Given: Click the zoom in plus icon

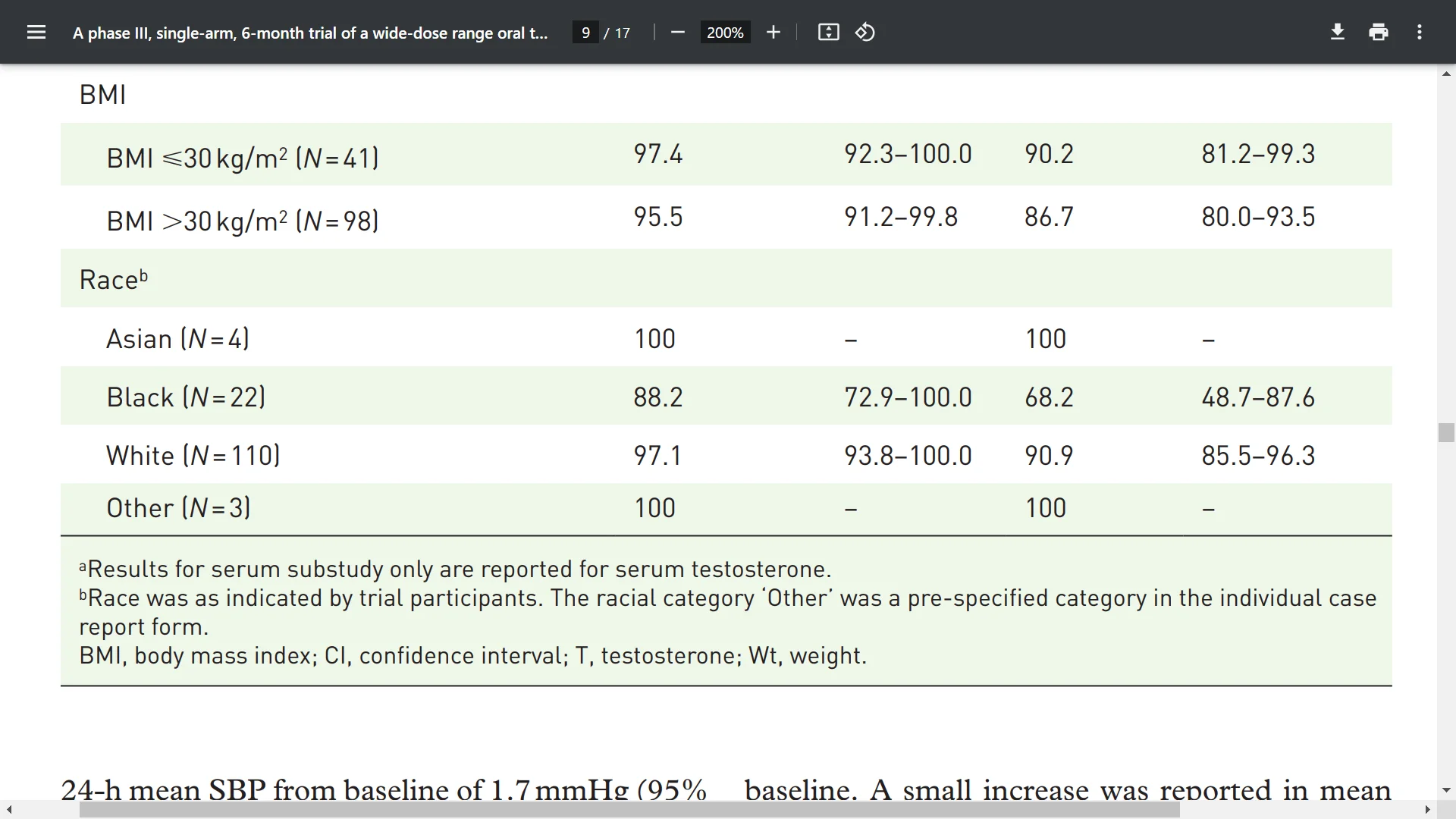Looking at the screenshot, I should pos(773,32).
